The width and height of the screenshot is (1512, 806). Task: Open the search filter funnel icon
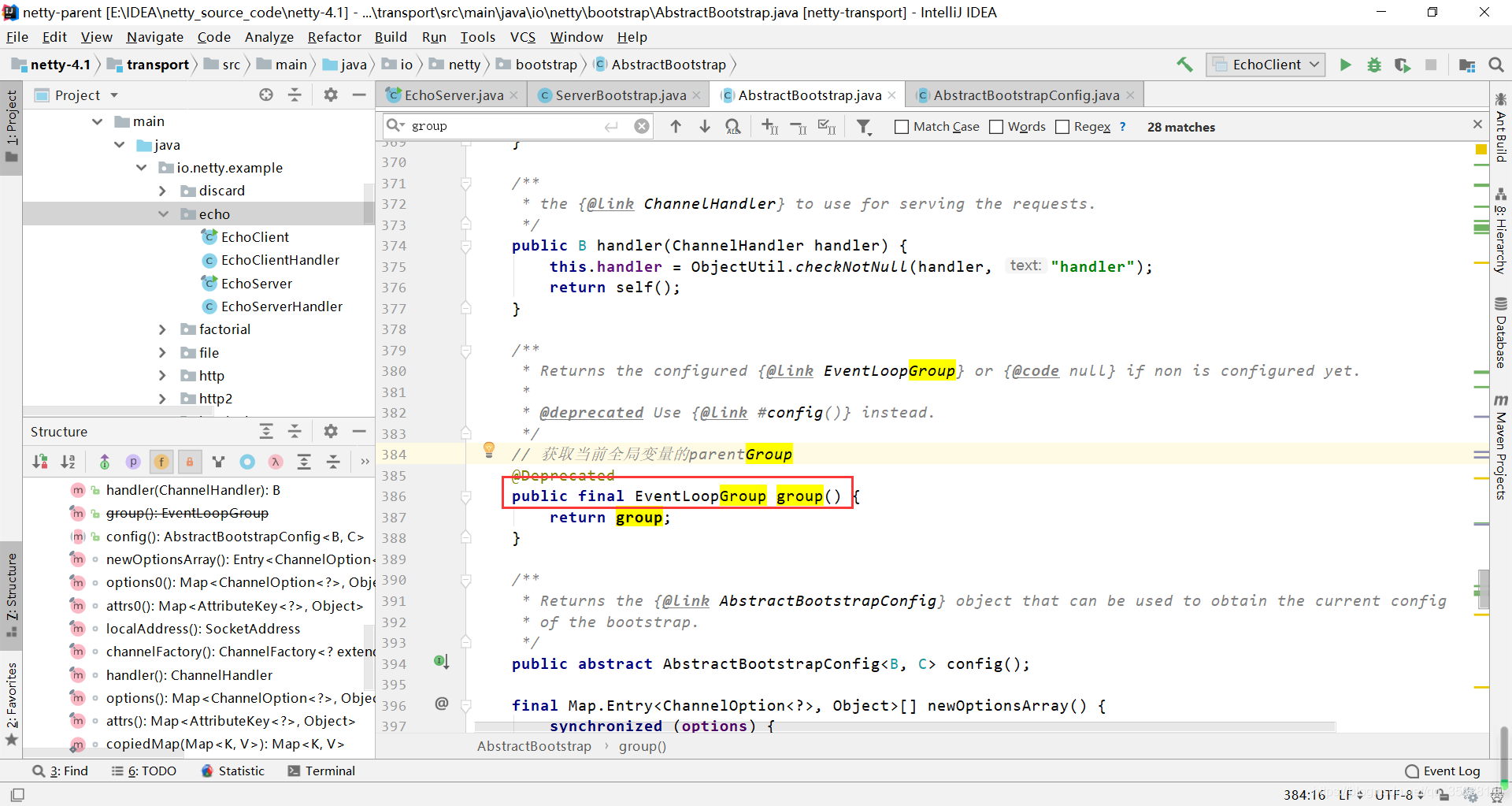pyautogui.click(x=864, y=127)
